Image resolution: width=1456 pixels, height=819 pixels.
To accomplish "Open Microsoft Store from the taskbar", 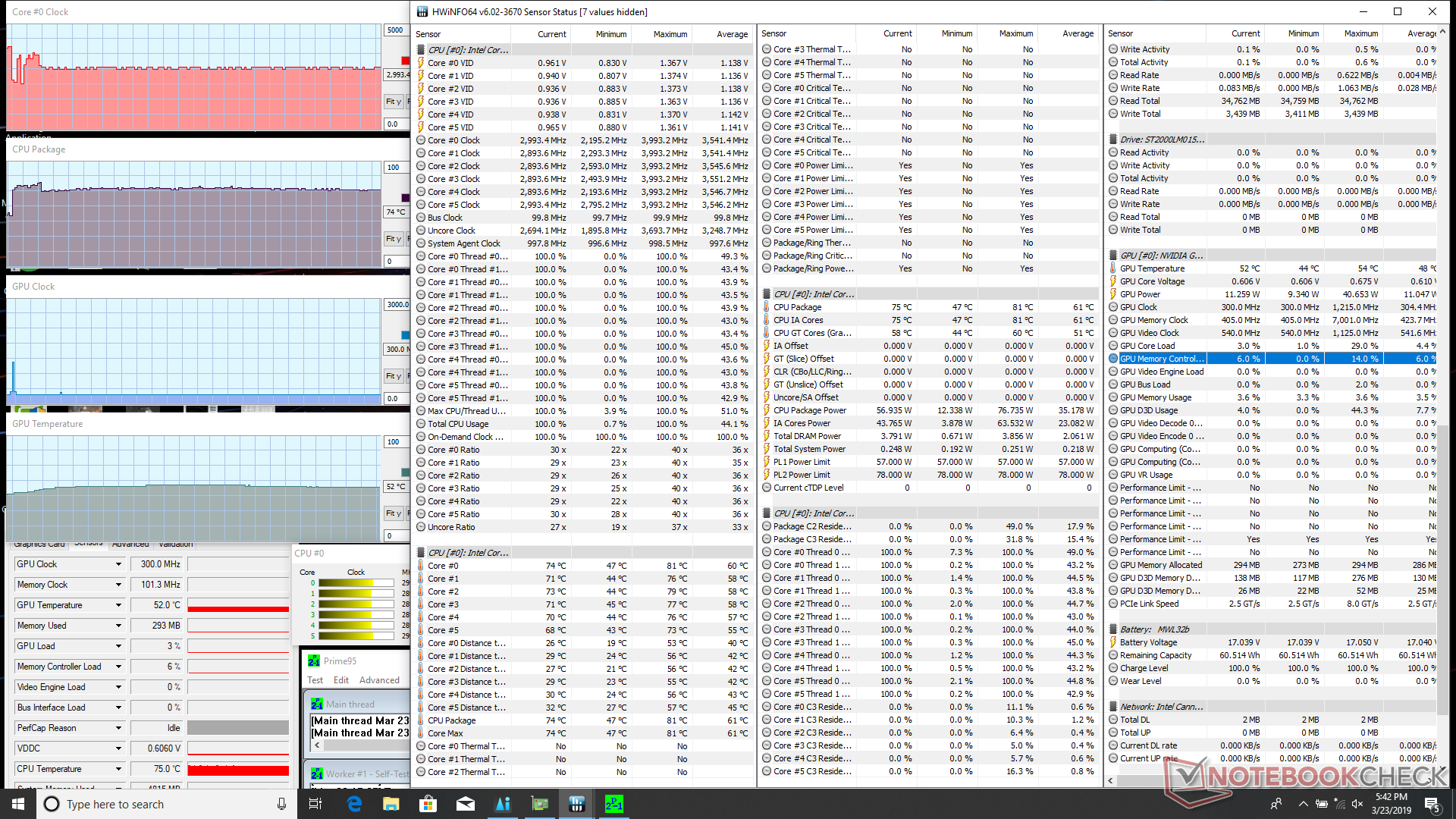I will (428, 804).
